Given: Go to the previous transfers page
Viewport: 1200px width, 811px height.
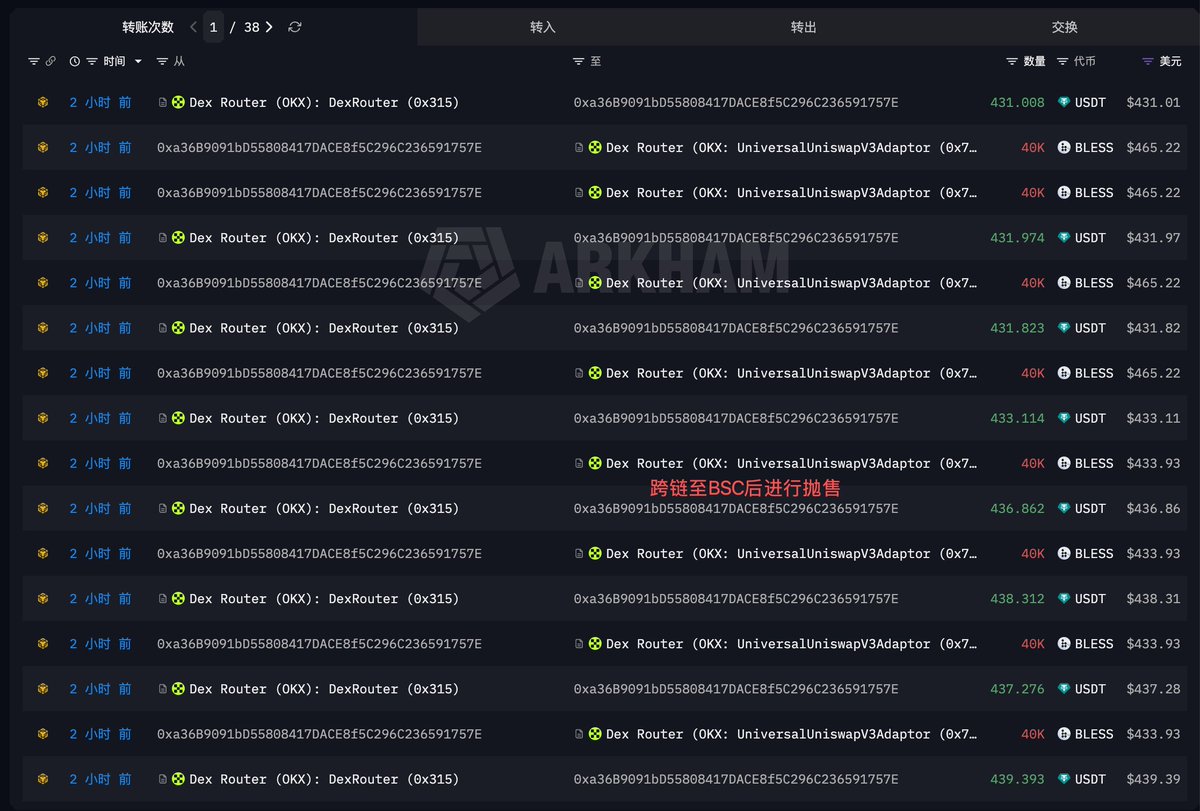Looking at the screenshot, I should [x=193, y=27].
